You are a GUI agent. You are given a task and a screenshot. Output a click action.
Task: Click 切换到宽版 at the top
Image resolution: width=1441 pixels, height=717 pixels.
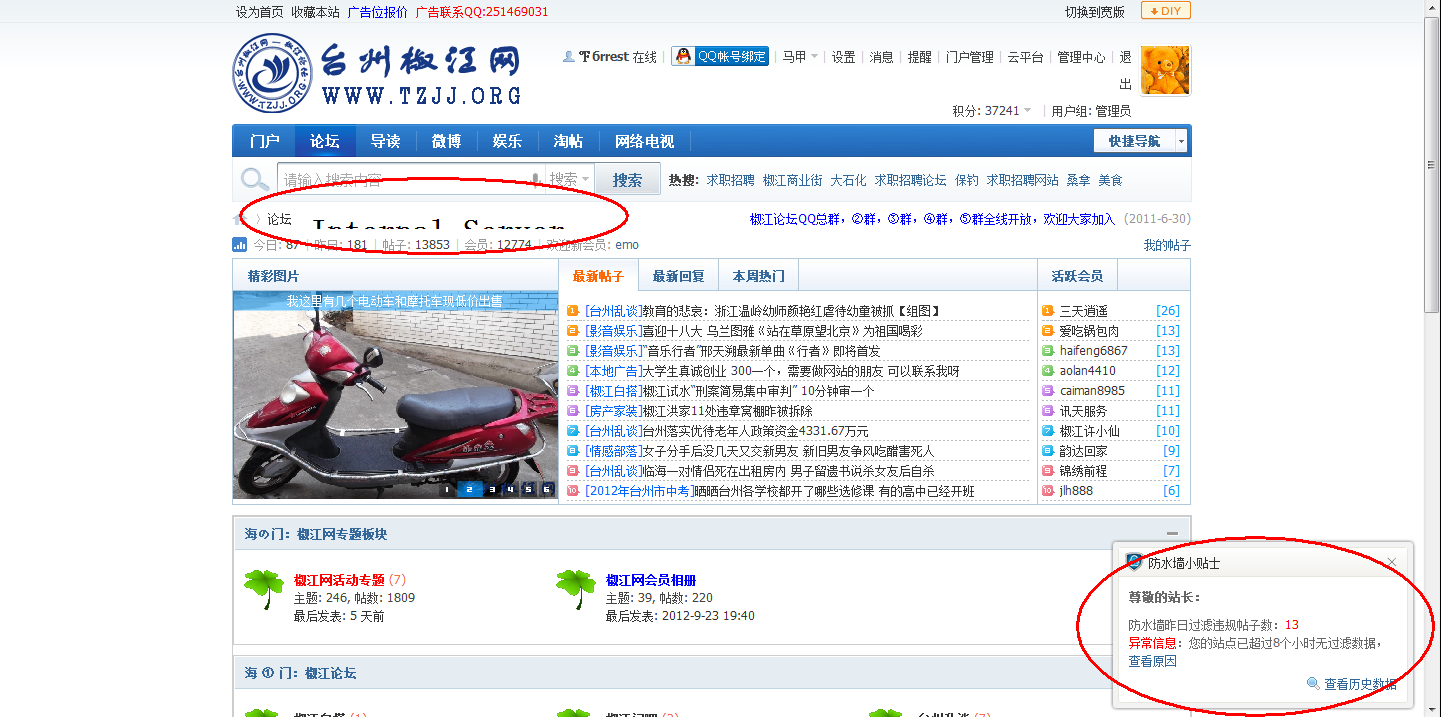pos(1095,12)
